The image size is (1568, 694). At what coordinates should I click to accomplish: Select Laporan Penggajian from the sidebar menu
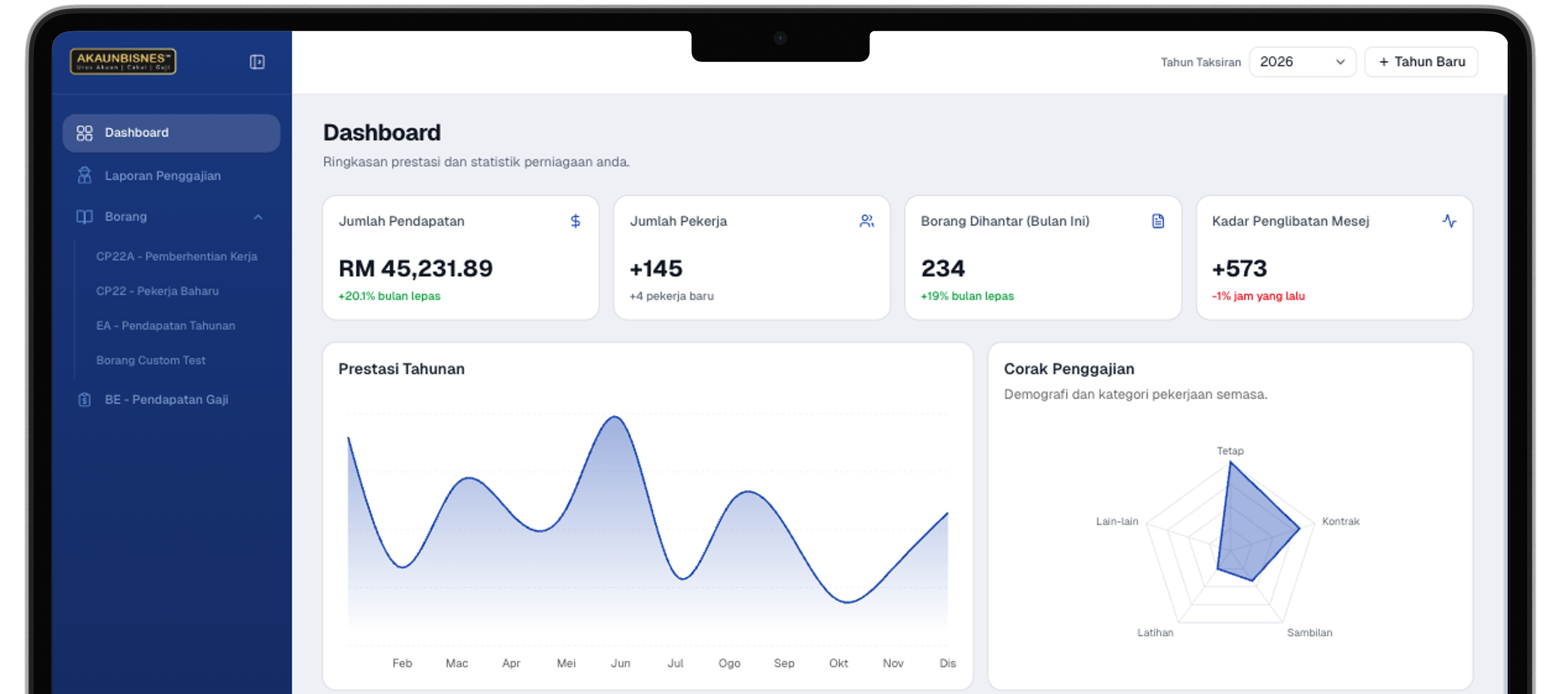point(163,175)
